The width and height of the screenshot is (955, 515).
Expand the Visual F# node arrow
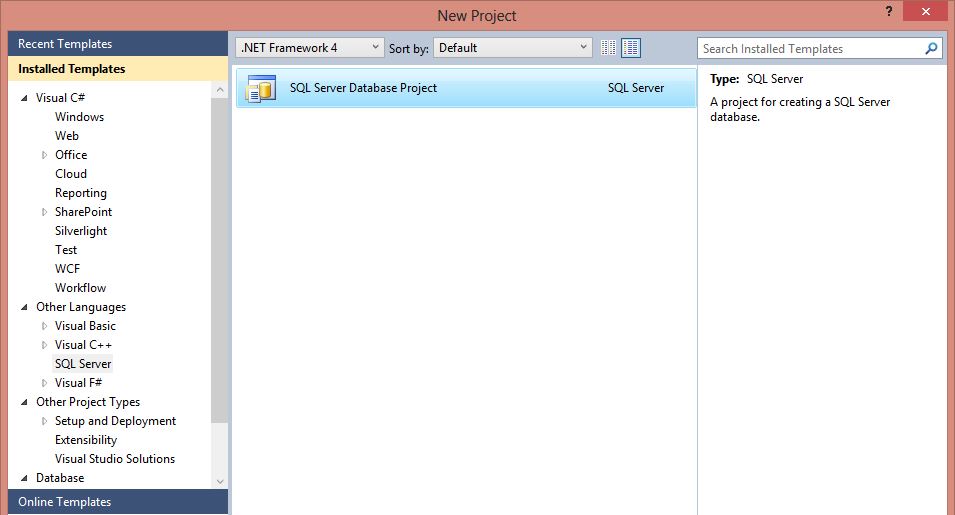(44, 383)
